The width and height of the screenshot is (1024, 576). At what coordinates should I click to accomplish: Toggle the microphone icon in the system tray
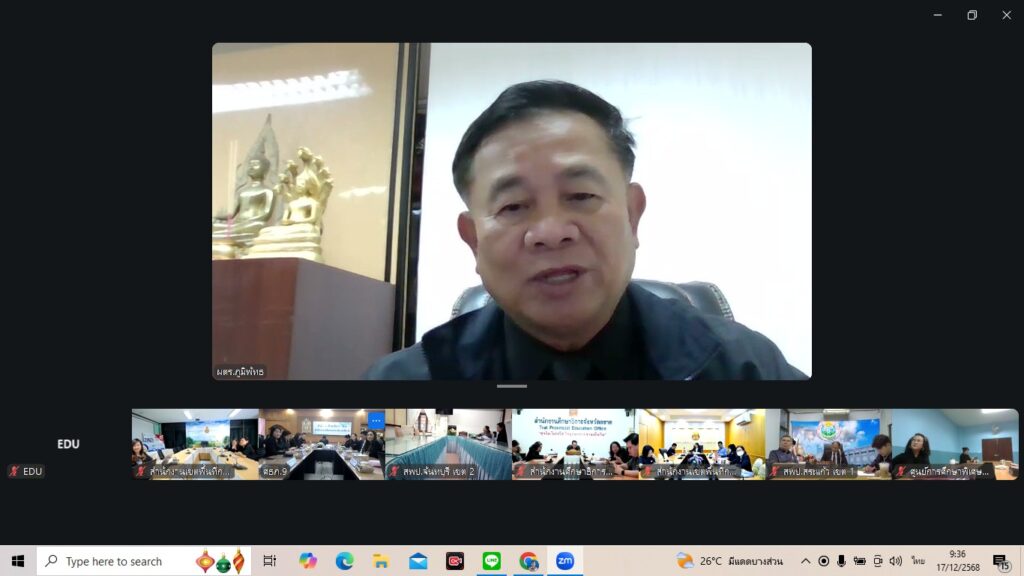(841, 561)
